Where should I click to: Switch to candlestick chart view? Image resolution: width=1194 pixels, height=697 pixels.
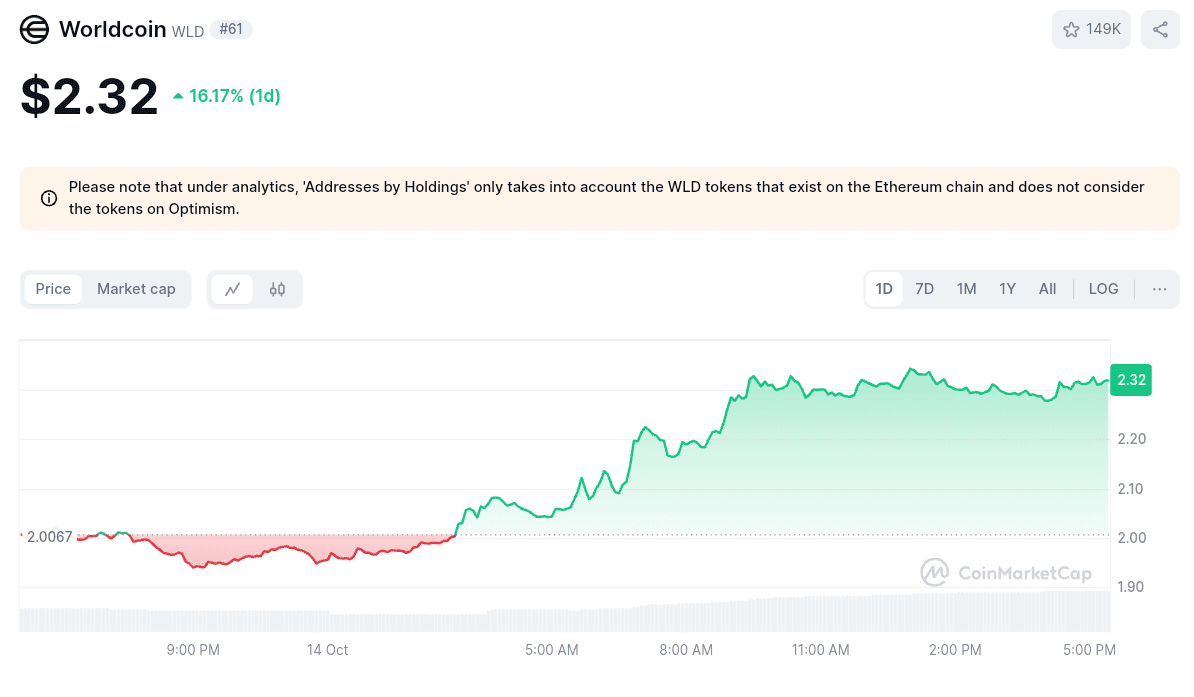point(277,289)
